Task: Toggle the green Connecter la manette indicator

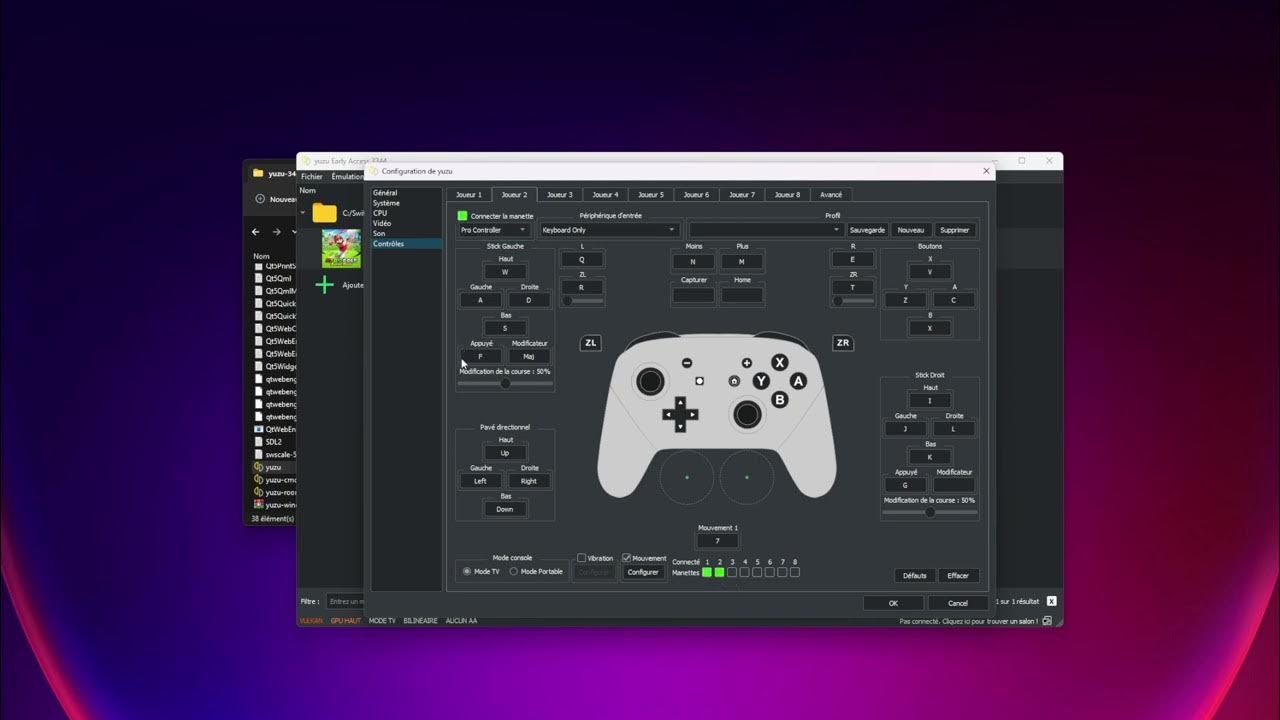Action: point(462,216)
